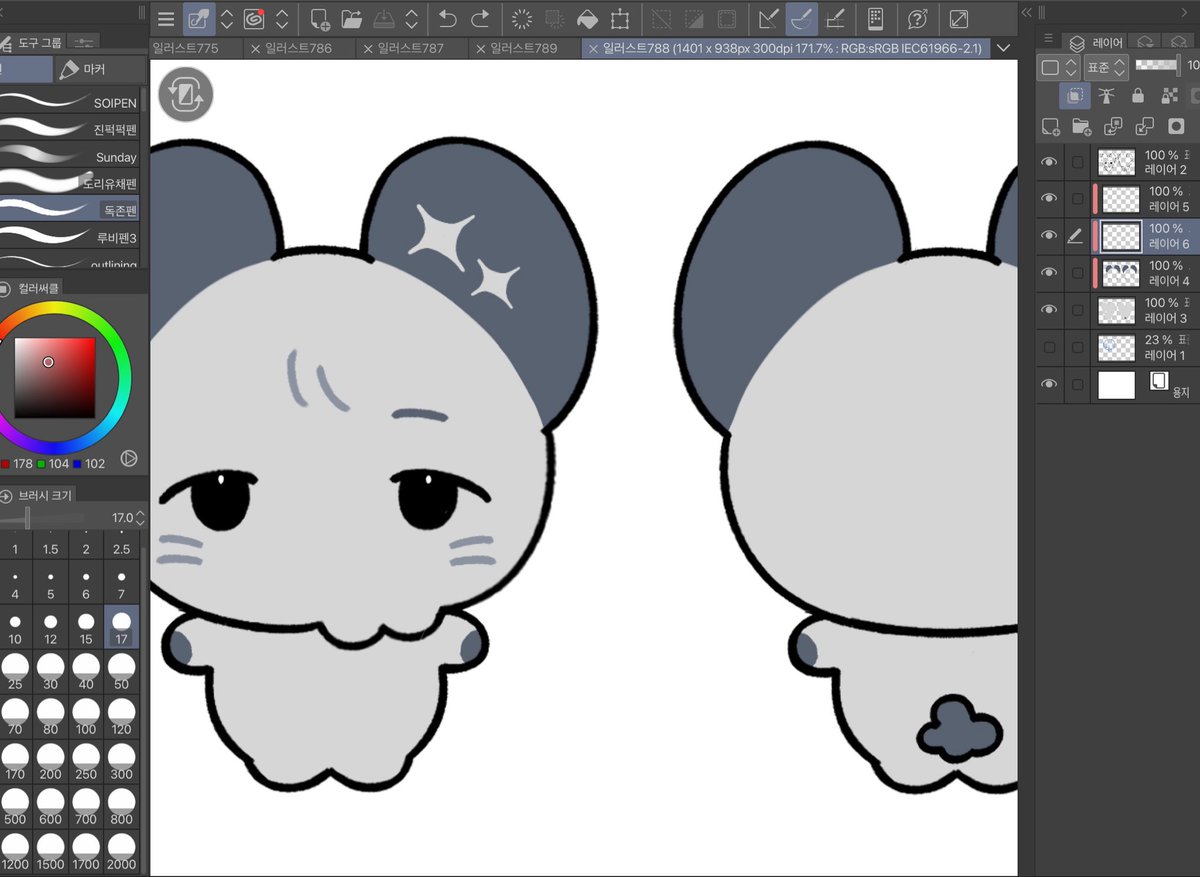1200x877 pixels.
Task: Collapse the right panel dock with chevrons
Action: click(x=1026, y=12)
